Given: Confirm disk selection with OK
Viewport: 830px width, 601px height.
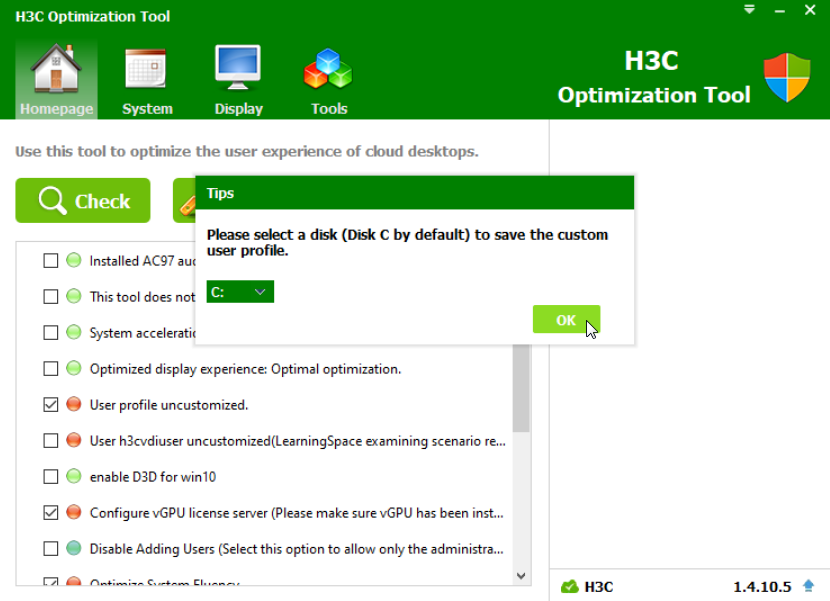Looking at the screenshot, I should (x=566, y=319).
